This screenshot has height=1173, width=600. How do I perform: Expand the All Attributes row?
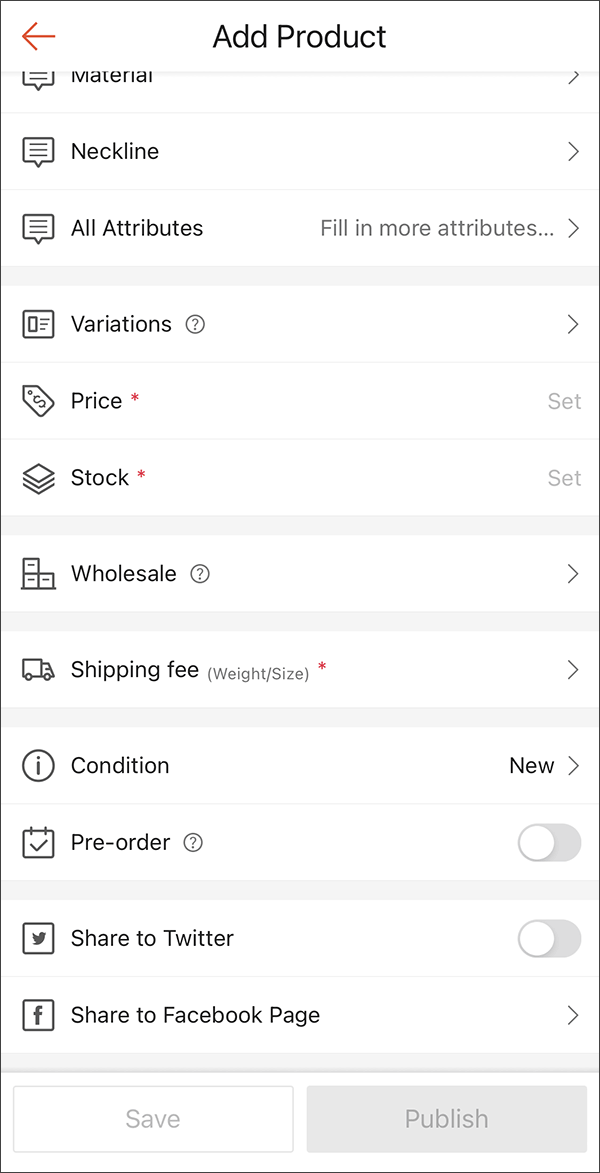(300, 228)
